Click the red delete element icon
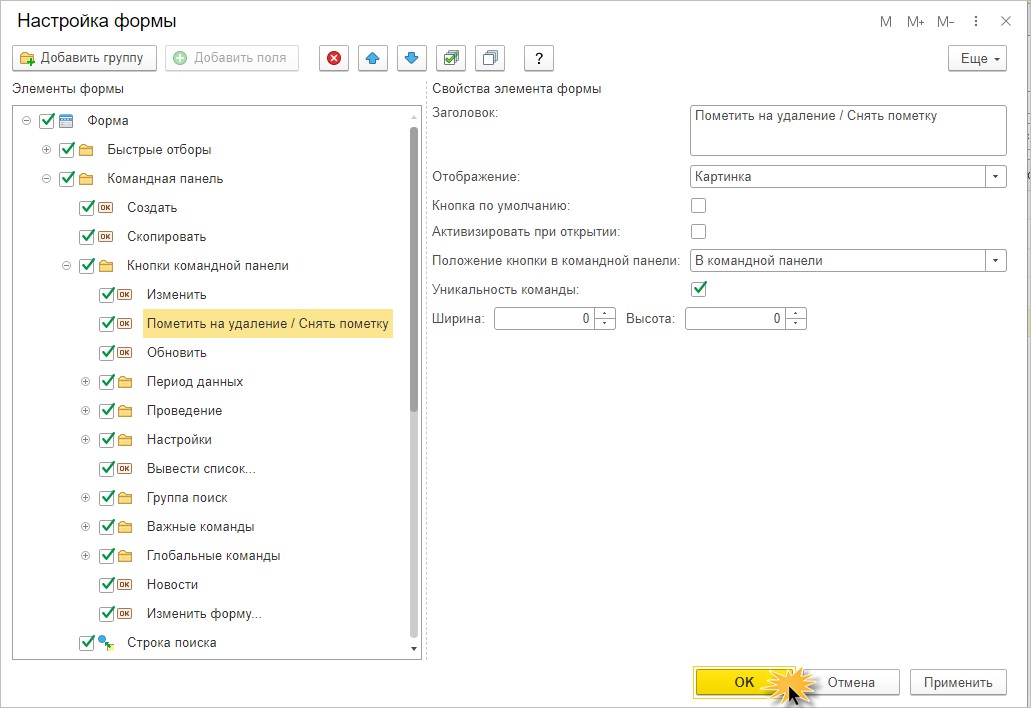 click(334, 58)
